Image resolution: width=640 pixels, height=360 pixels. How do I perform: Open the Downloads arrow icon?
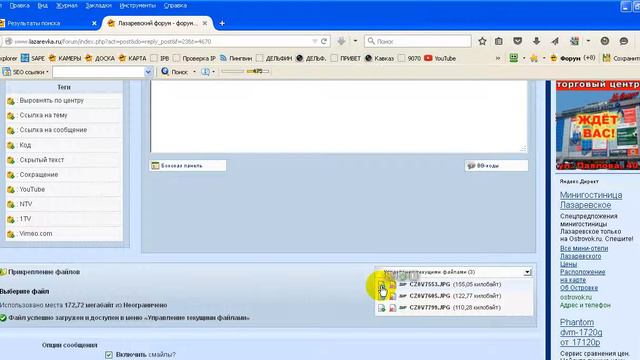[536, 41]
